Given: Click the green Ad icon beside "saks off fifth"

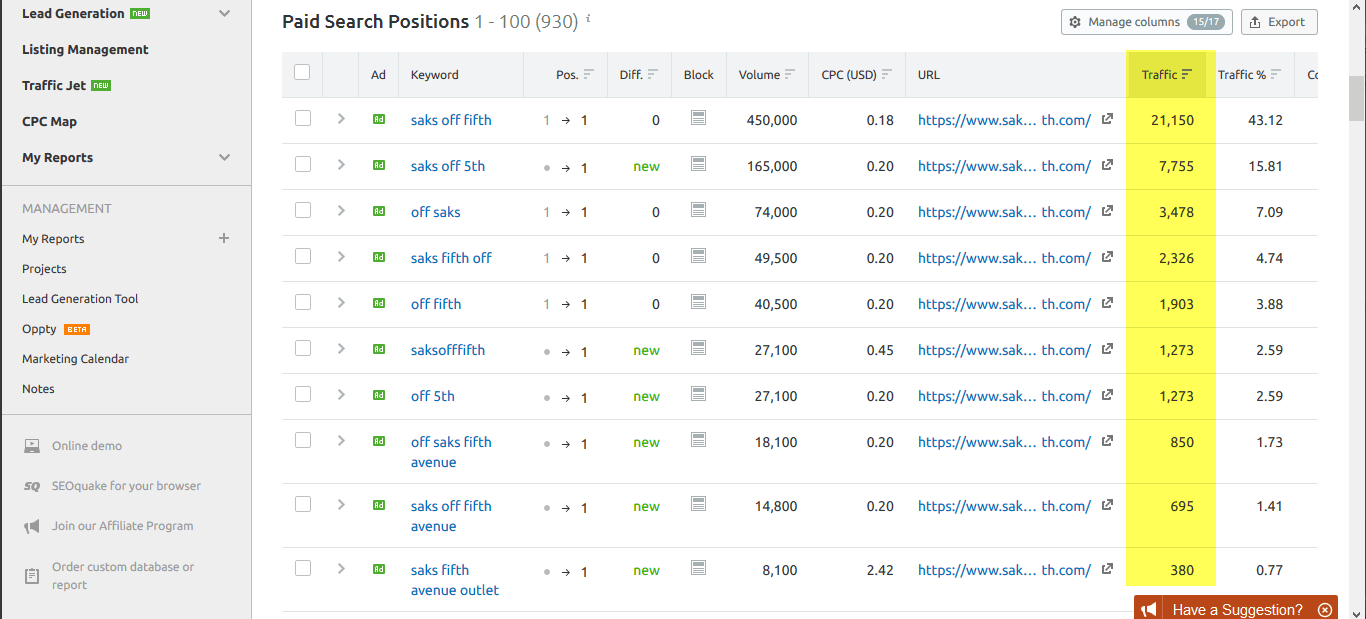Looking at the screenshot, I should point(380,119).
